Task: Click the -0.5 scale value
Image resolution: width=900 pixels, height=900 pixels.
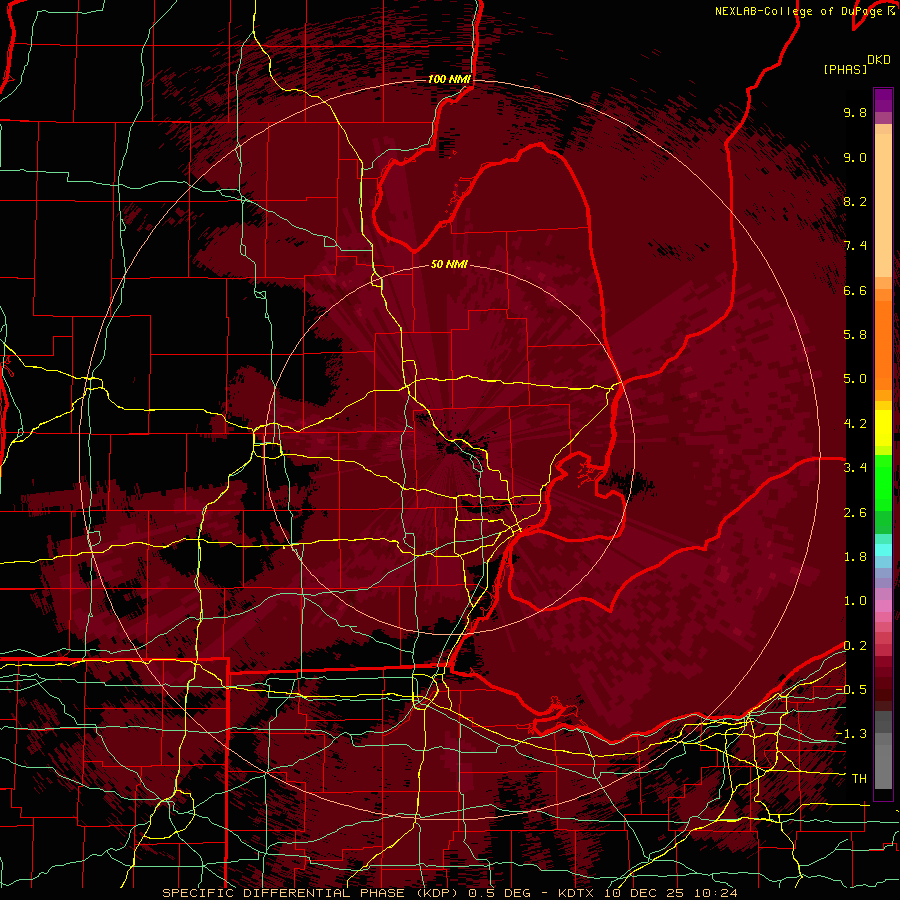Action: tap(851, 690)
